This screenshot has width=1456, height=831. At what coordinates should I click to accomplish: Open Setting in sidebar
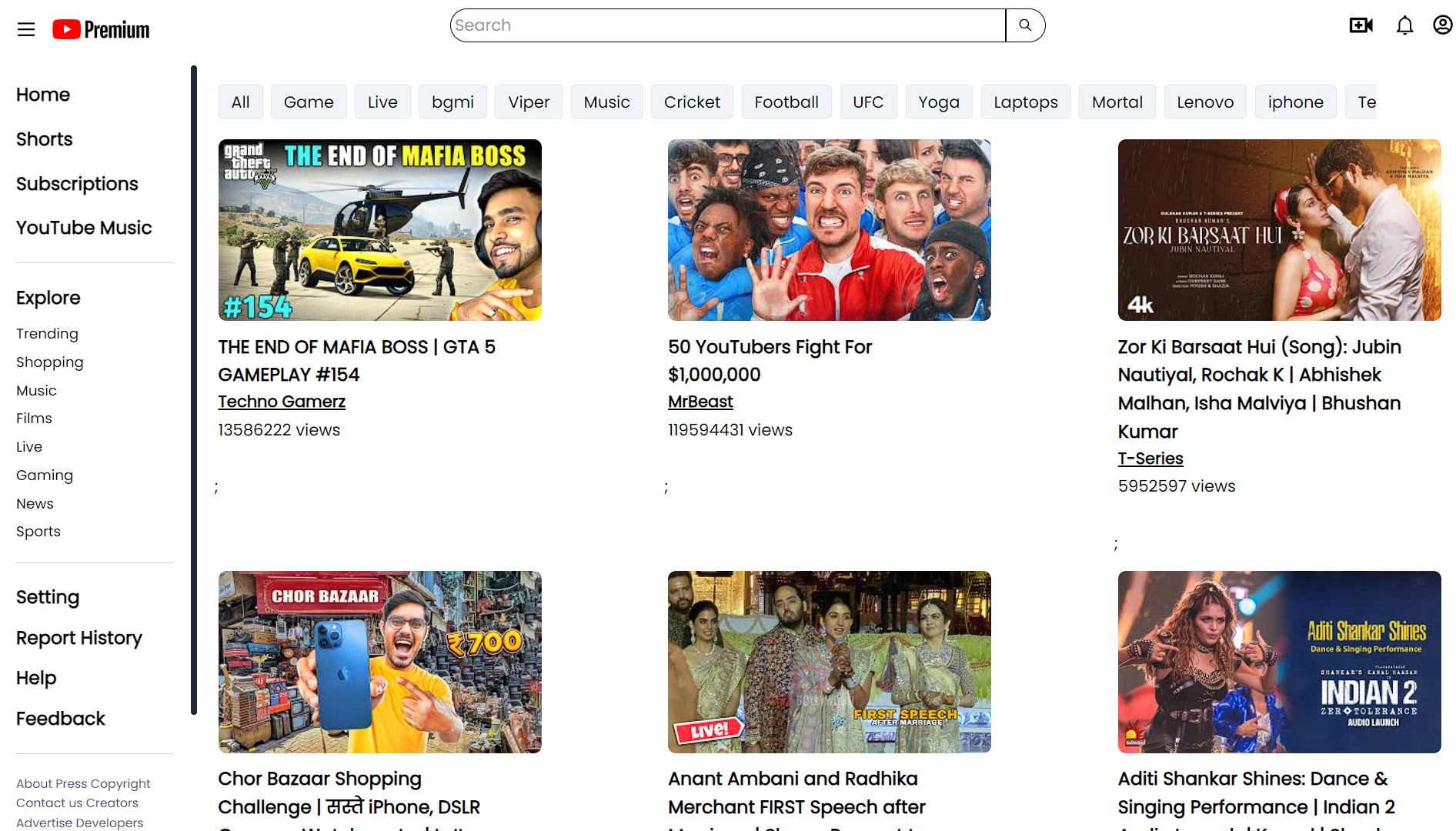[48, 597]
